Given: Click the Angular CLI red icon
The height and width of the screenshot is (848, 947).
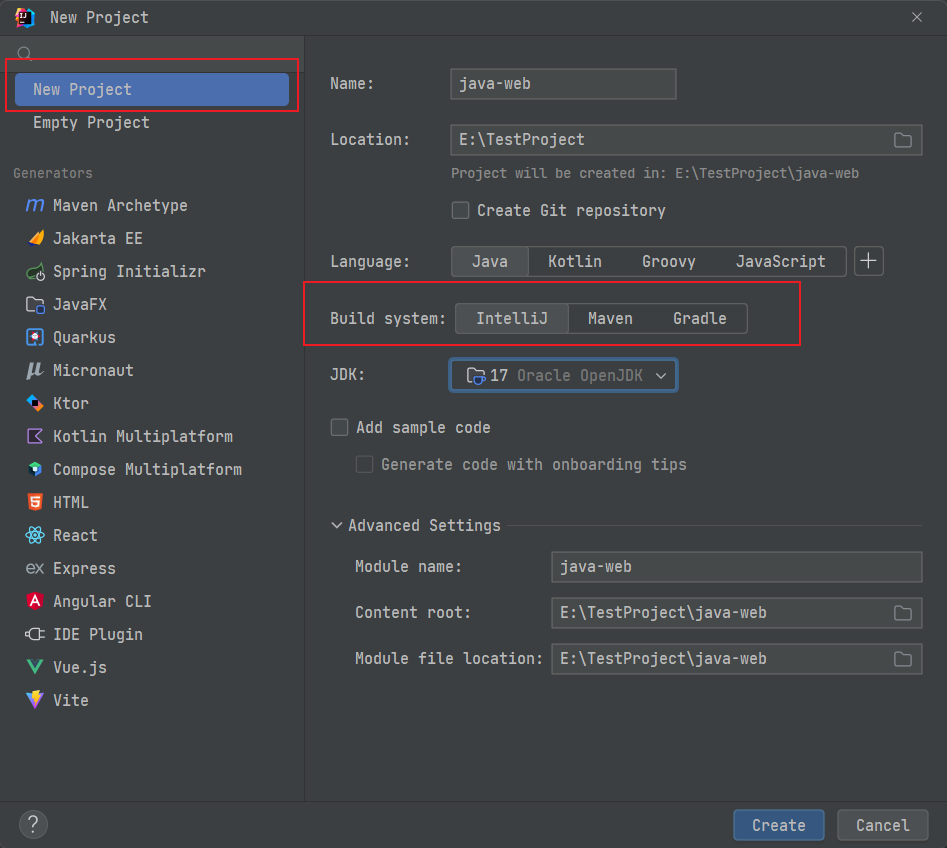Looking at the screenshot, I should coord(35,601).
